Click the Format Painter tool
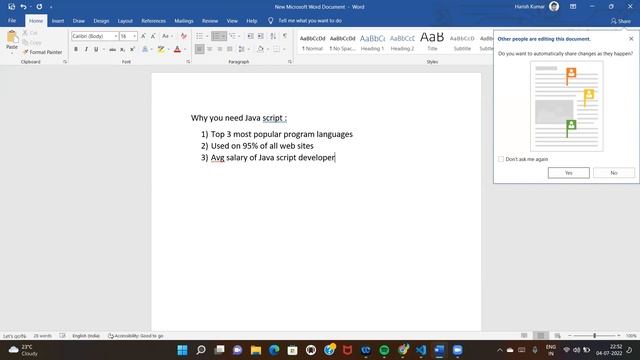Viewport: 640px width, 360px height. (x=42, y=52)
